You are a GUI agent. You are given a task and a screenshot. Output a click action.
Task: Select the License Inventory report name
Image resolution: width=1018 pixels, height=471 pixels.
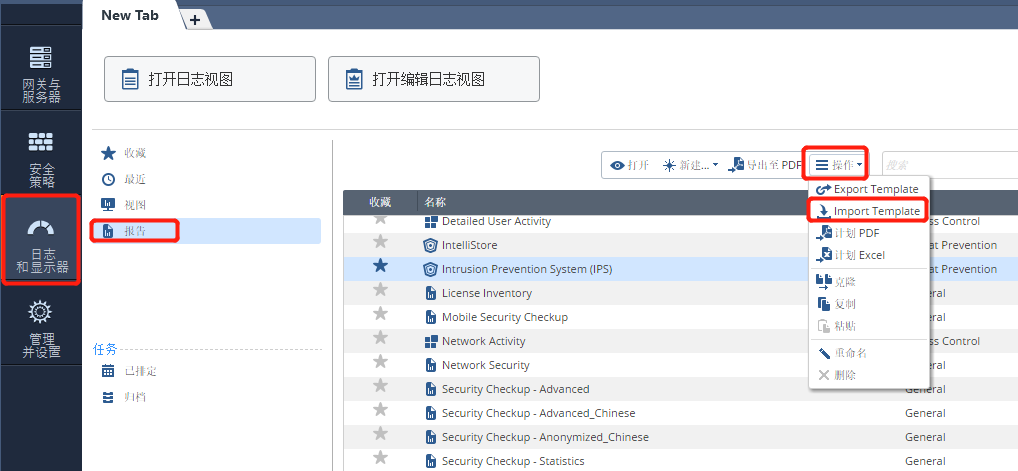click(x=487, y=293)
